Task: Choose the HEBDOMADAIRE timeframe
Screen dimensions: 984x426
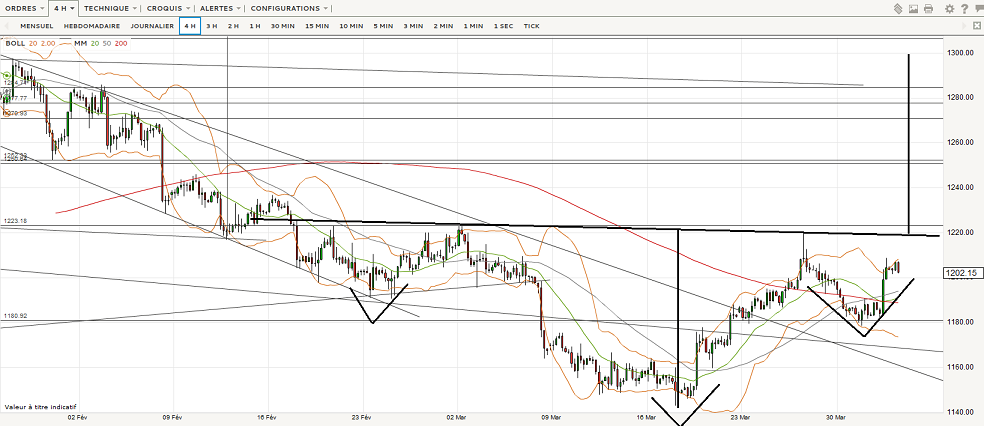Action: coord(90,26)
